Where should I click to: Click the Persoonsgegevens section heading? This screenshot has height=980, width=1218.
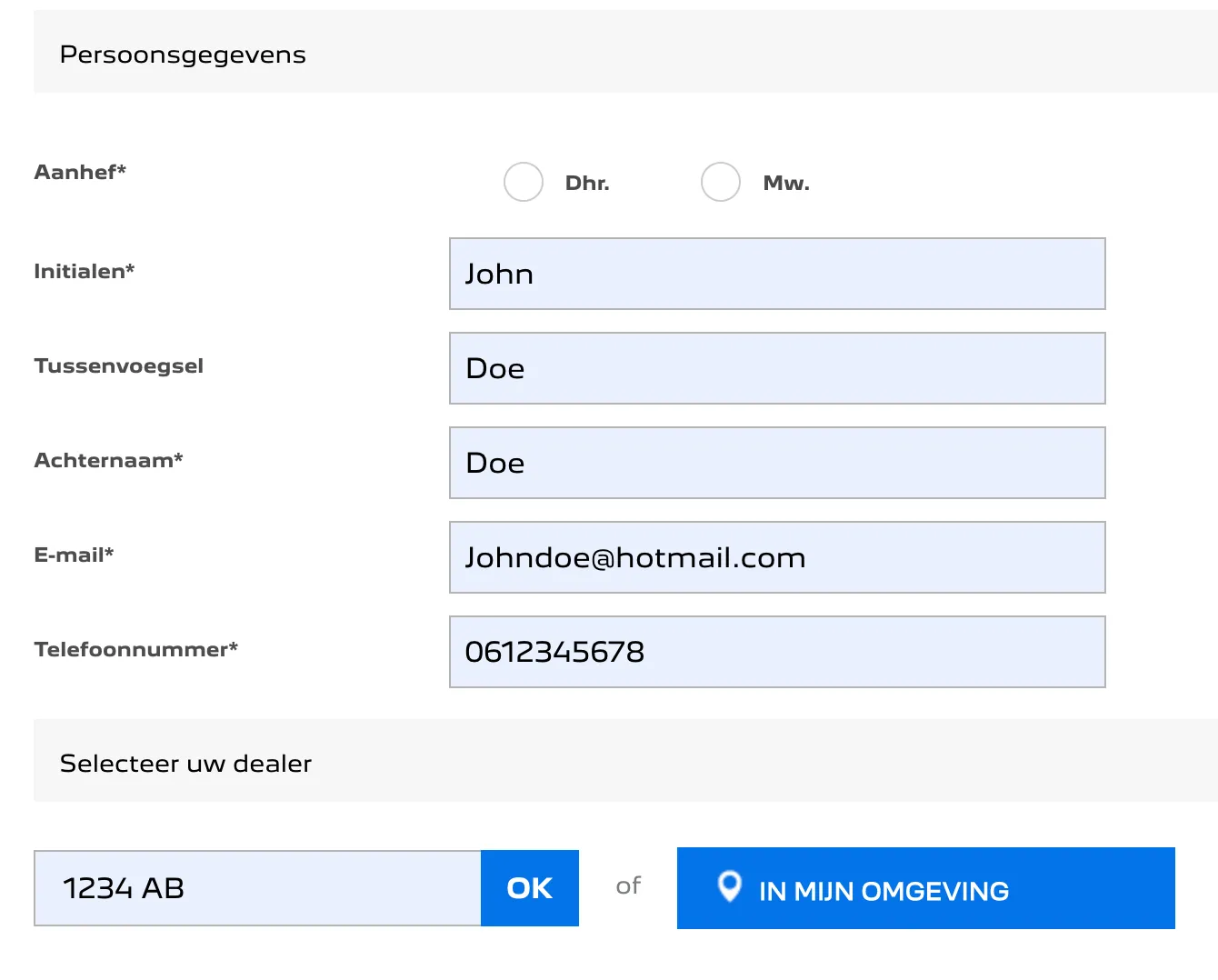coord(183,55)
